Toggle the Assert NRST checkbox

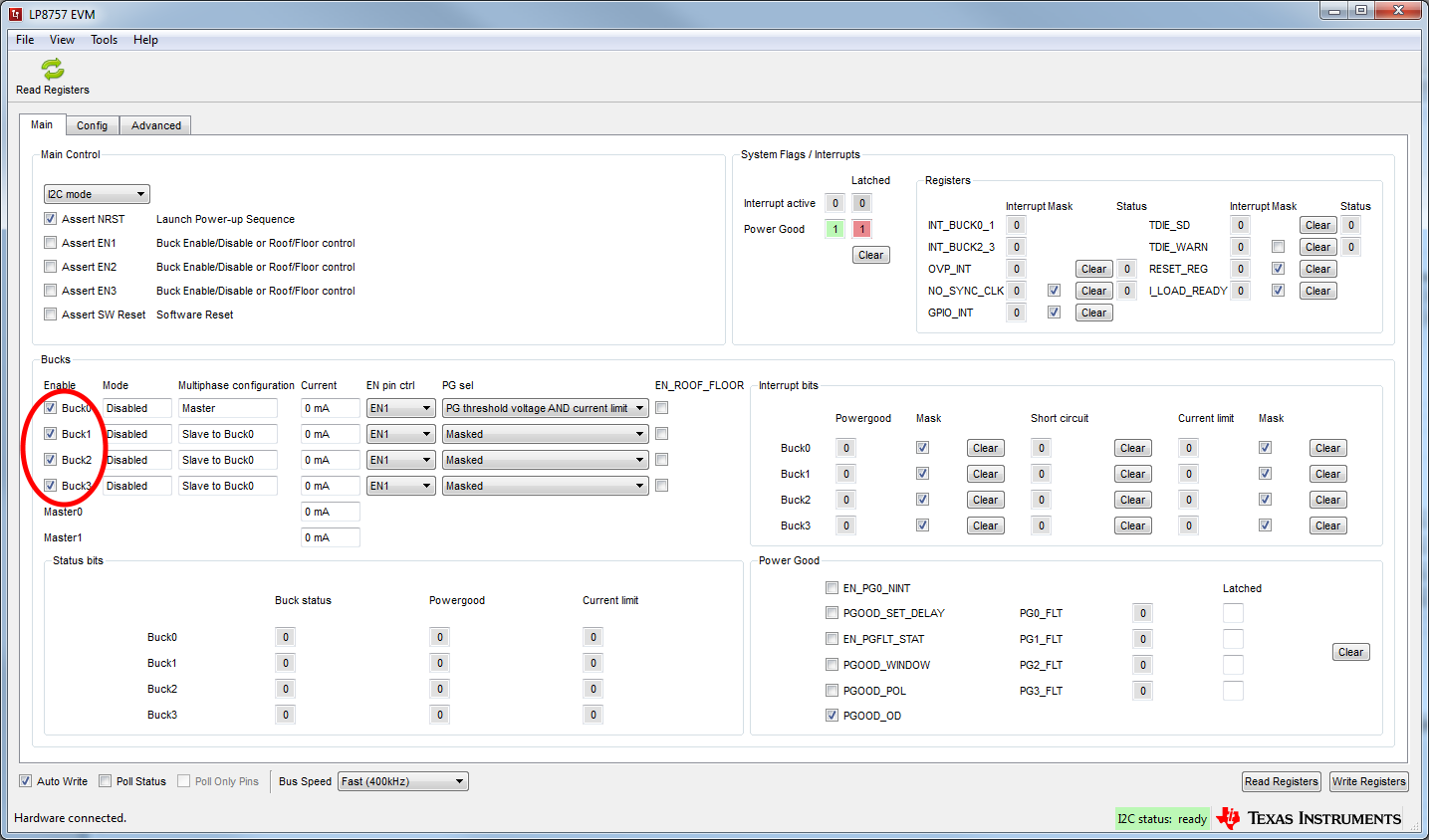click(x=50, y=219)
